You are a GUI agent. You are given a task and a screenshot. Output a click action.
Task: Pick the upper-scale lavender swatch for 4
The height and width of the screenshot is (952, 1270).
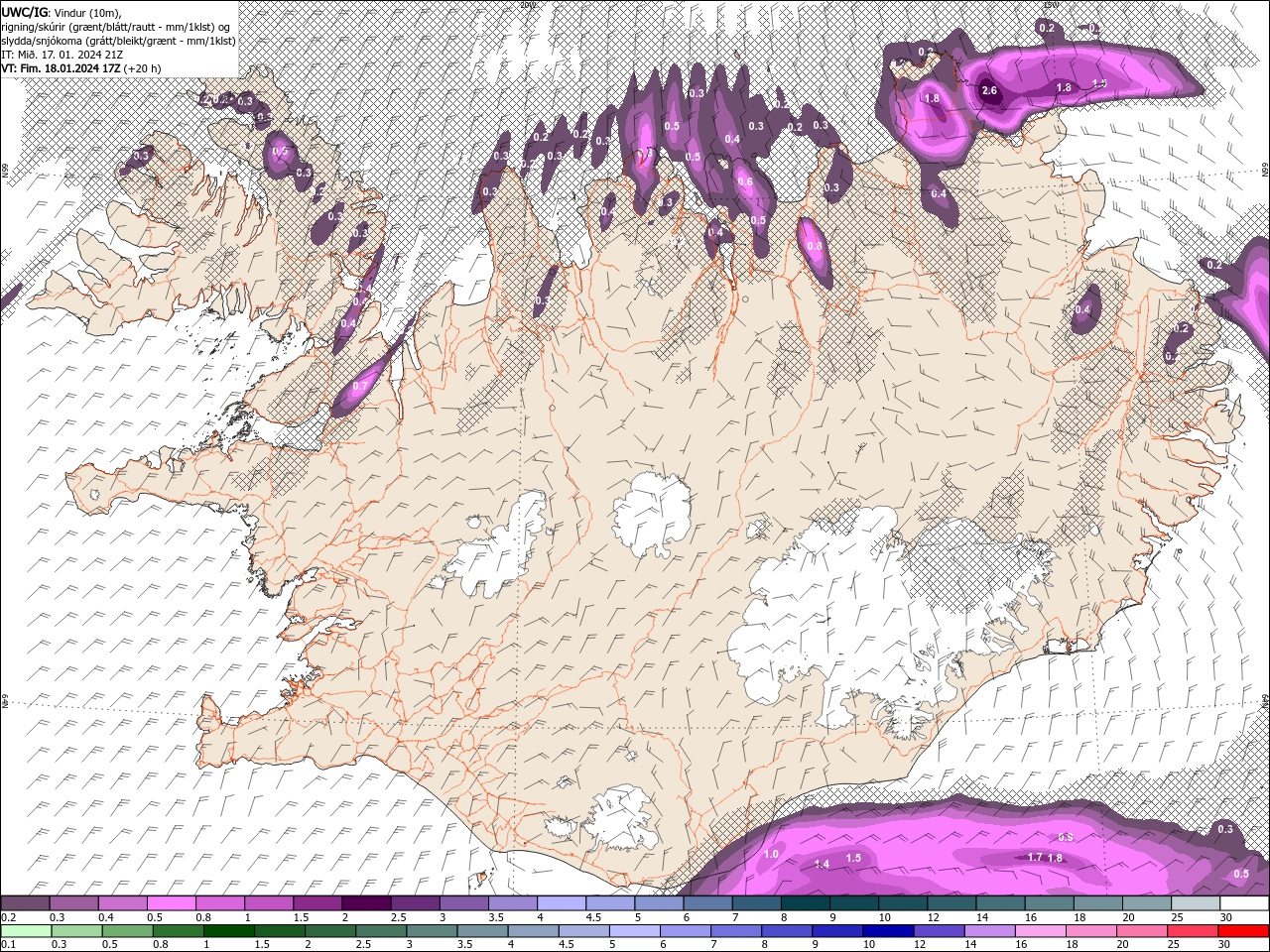click(x=562, y=903)
